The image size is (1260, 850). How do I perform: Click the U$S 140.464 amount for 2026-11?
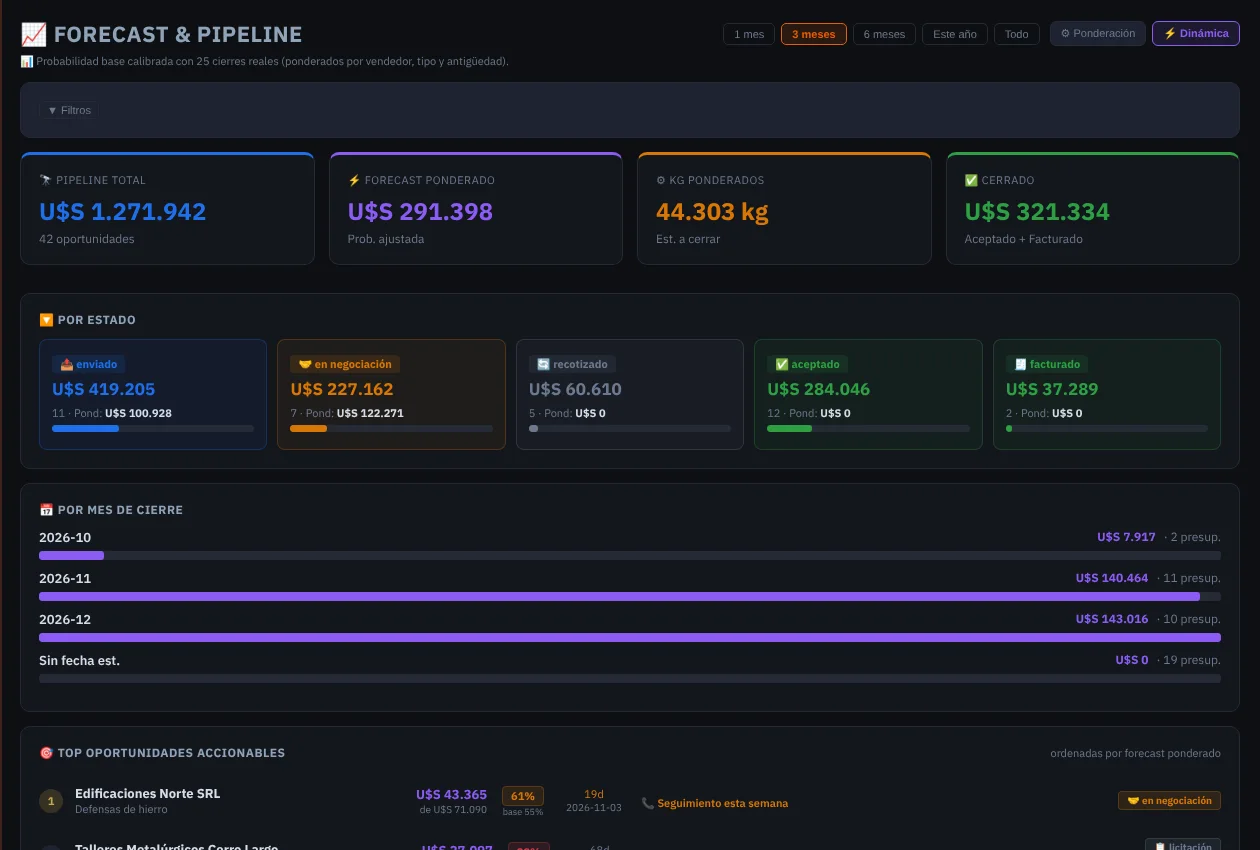1112,578
